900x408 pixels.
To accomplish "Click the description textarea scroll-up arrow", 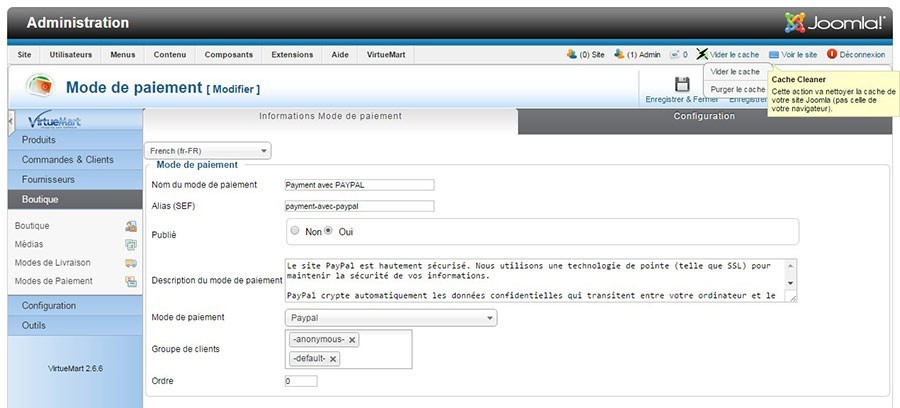I will (x=791, y=266).
